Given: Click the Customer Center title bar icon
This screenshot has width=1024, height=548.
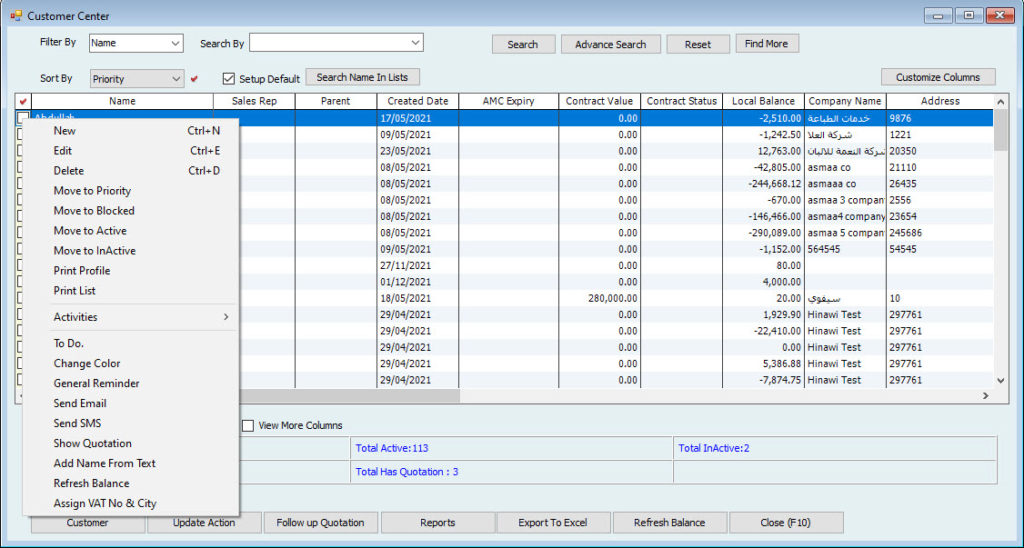Looking at the screenshot, I should click(x=15, y=16).
